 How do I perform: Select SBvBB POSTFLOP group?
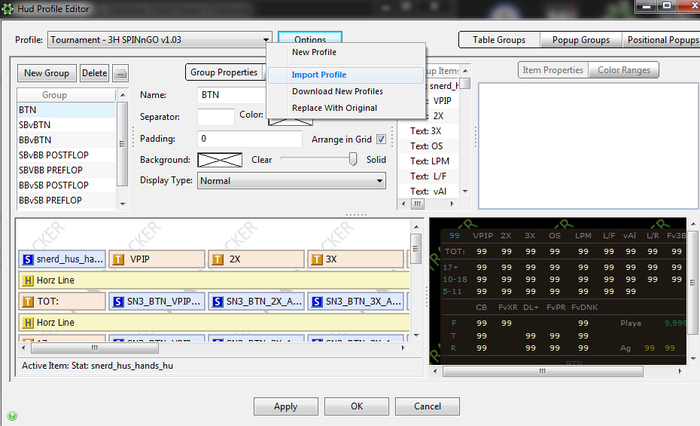click(x=66, y=155)
